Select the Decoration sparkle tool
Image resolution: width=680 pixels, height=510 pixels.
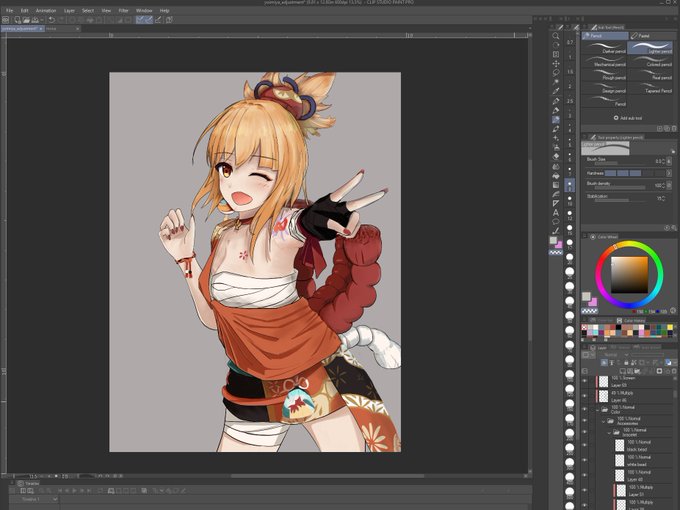click(x=556, y=138)
